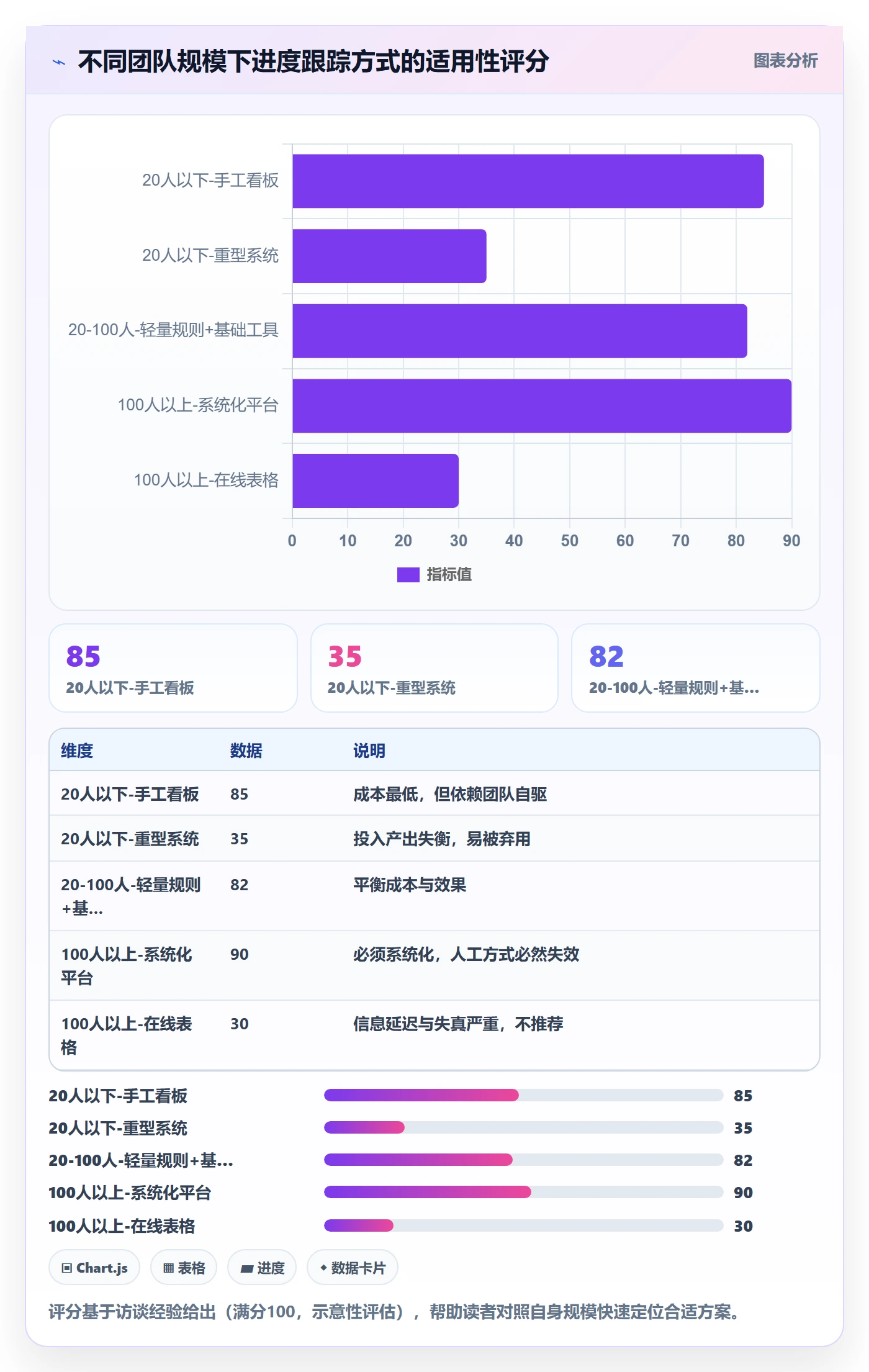869x1372 pixels.
Task: Click the progress bar for 100人以上-在线表格
Action: coord(524,1225)
